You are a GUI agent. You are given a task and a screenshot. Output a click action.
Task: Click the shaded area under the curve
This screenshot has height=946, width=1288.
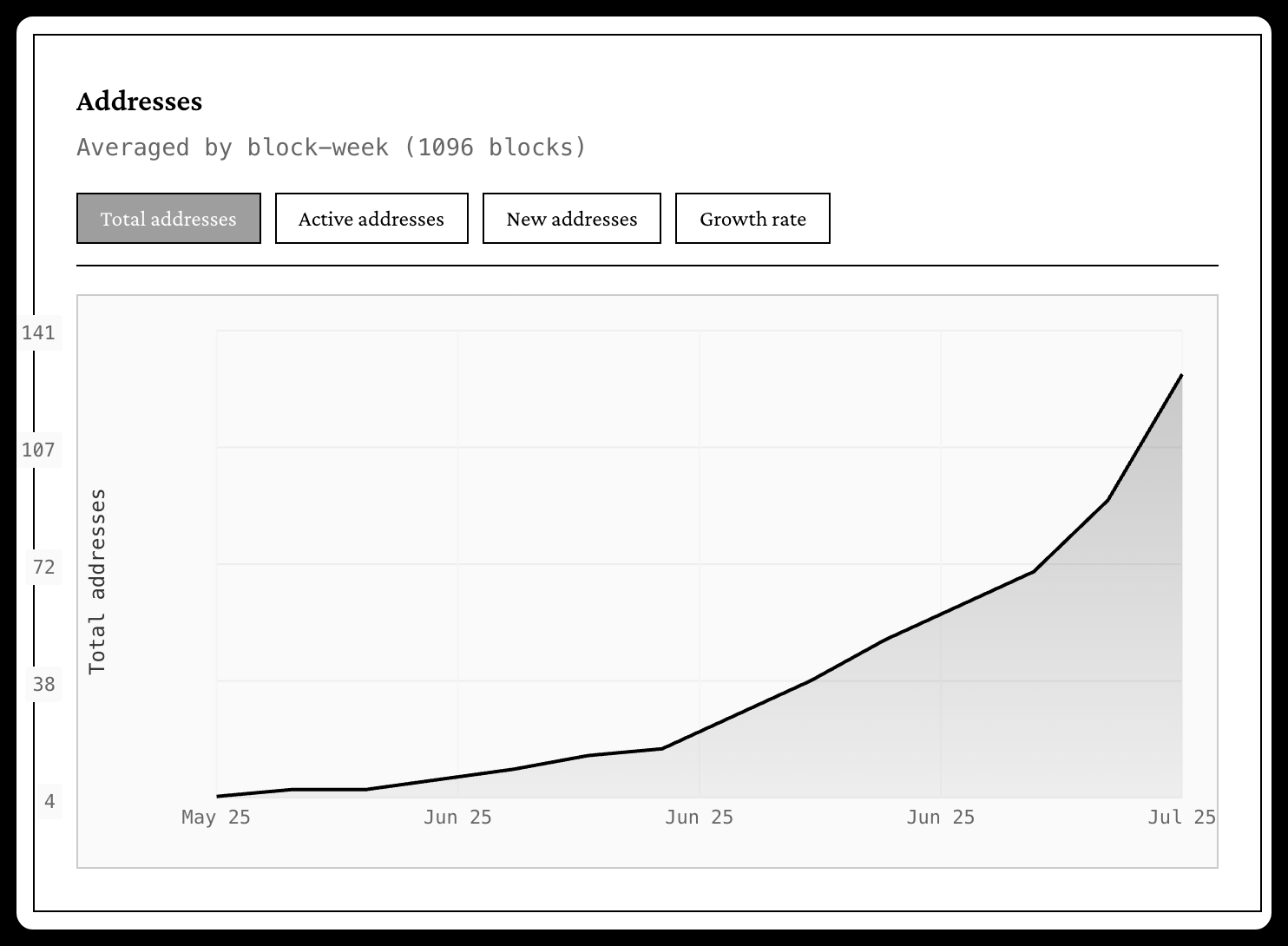[x=998, y=712]
